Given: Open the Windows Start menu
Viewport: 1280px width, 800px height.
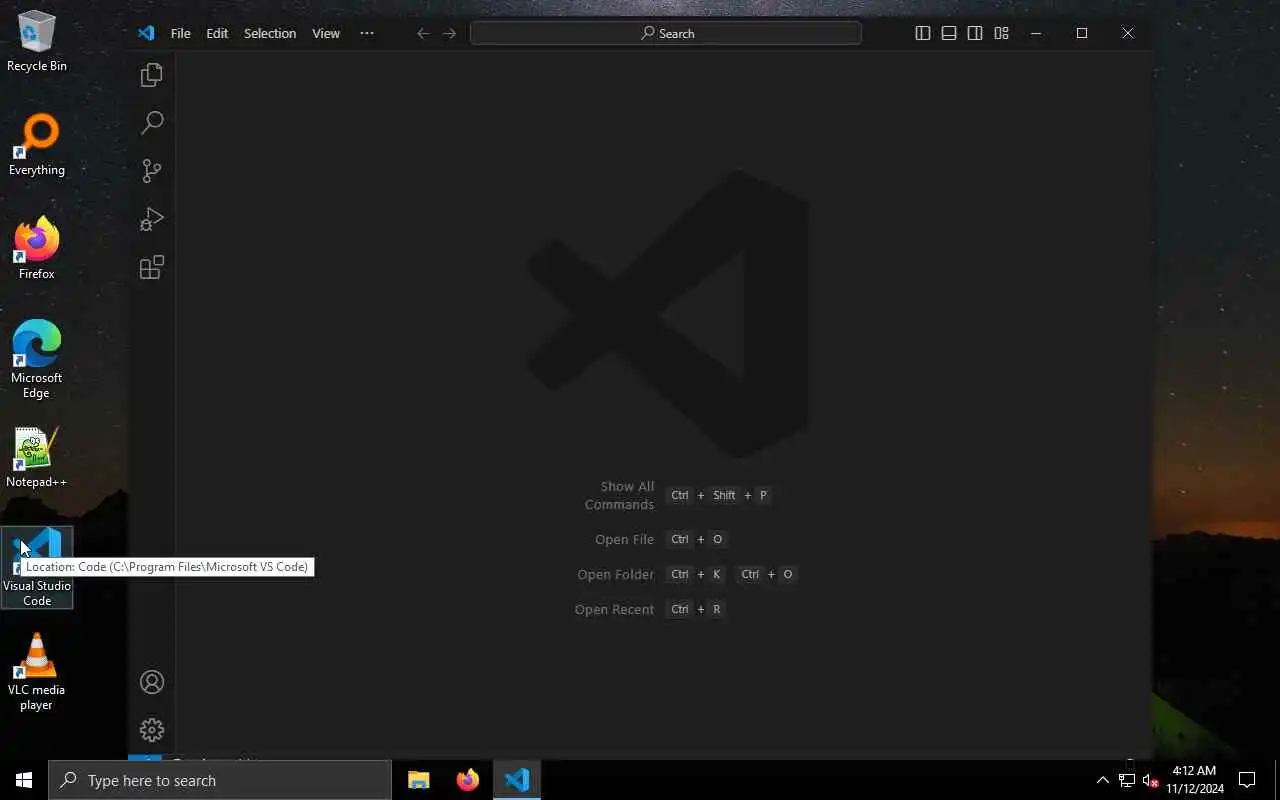Looking at the screenshot, I should [24, 780].
